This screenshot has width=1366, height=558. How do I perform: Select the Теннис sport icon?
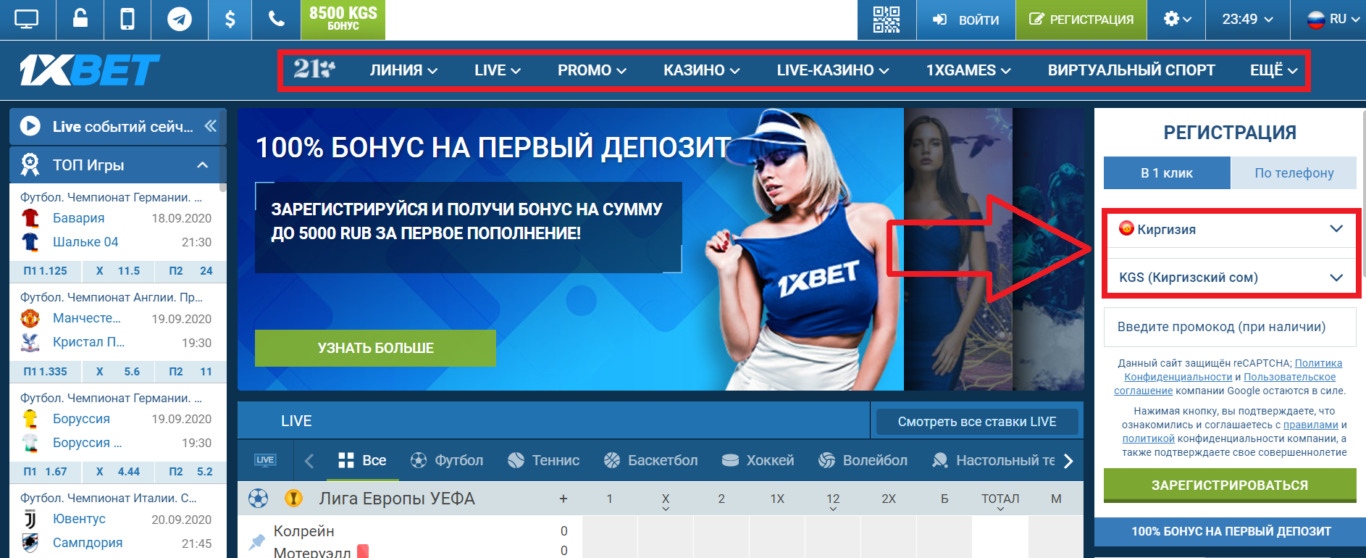pos(516,460)
